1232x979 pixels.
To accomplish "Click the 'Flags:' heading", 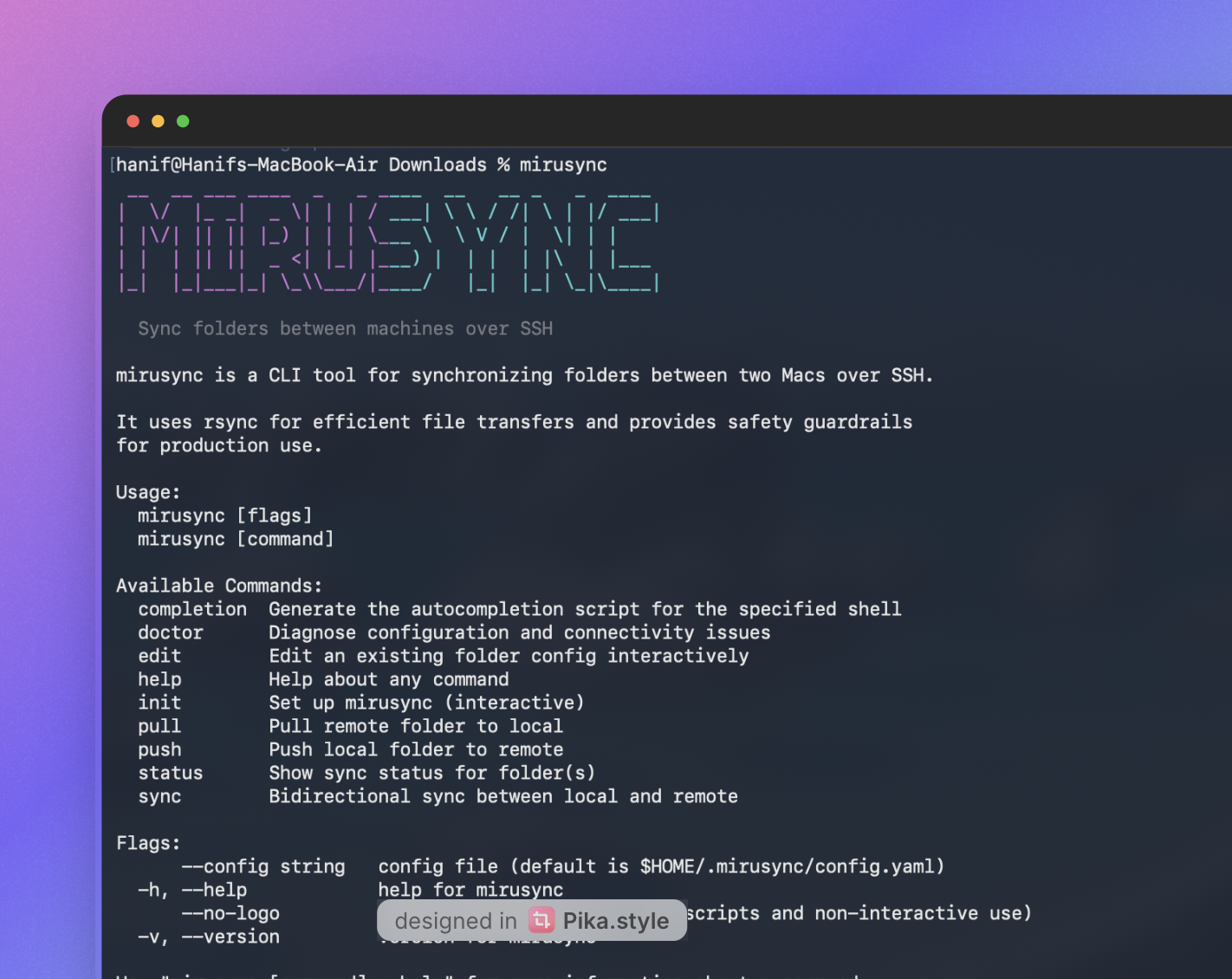I will pos(148,843).
